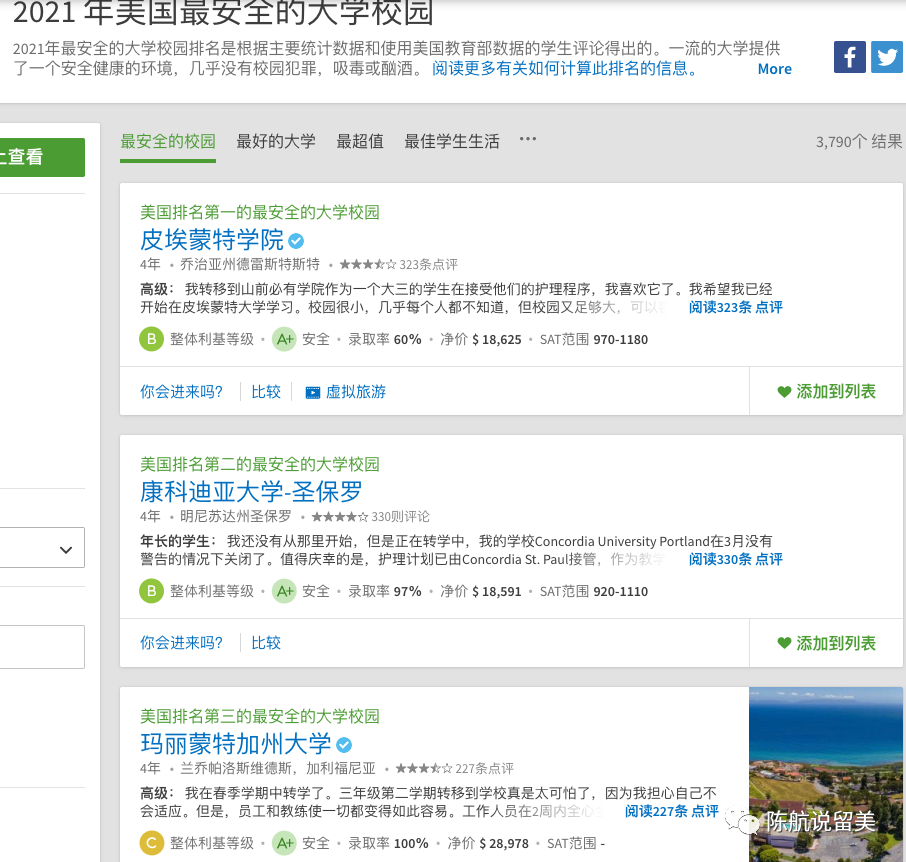The height and width of the screenshot is (862, 906).
Task: Open the 虚拟旅游 virtual tour for 皮埃蒙特学院
Action: pyautogui.click(x=346, y=392)
